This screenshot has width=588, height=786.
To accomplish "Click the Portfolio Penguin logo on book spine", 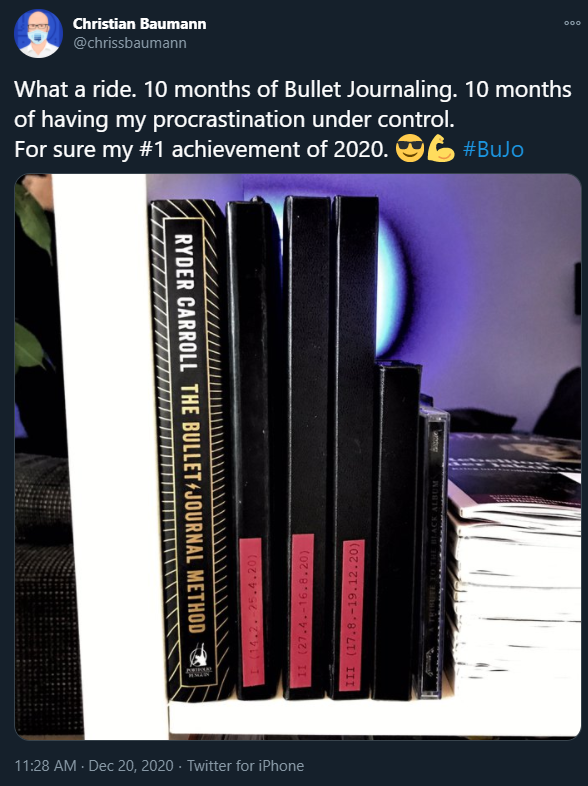I will (200, 661).
